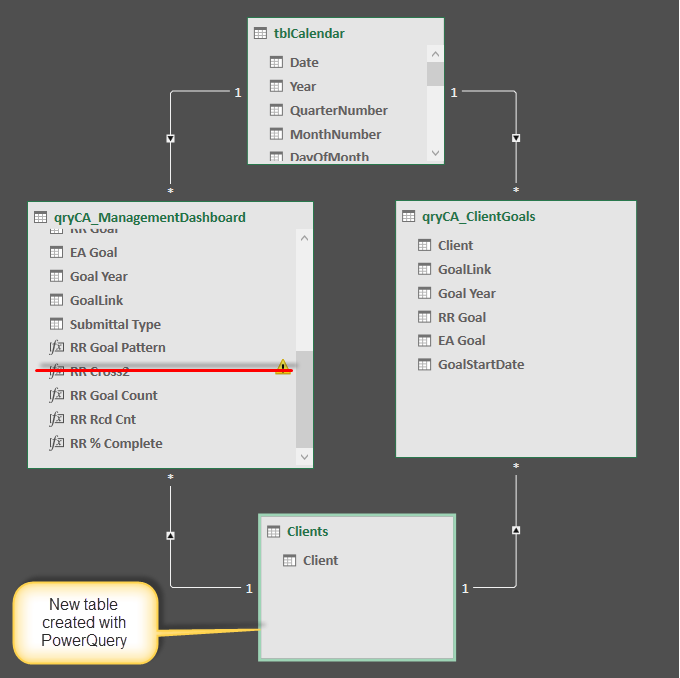The height and width of the screenshot is (678, 680).
Task: Select relationship arrow between Clients and ClientGoals
Action: (516, 530)
